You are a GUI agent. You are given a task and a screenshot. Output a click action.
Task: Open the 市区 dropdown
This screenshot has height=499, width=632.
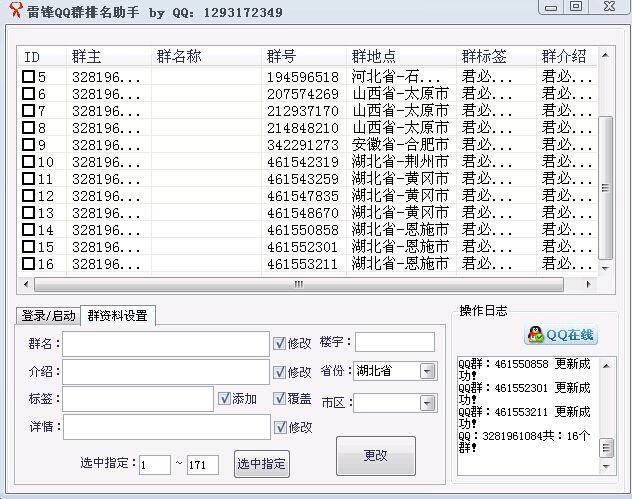click(x=428, y=403)
